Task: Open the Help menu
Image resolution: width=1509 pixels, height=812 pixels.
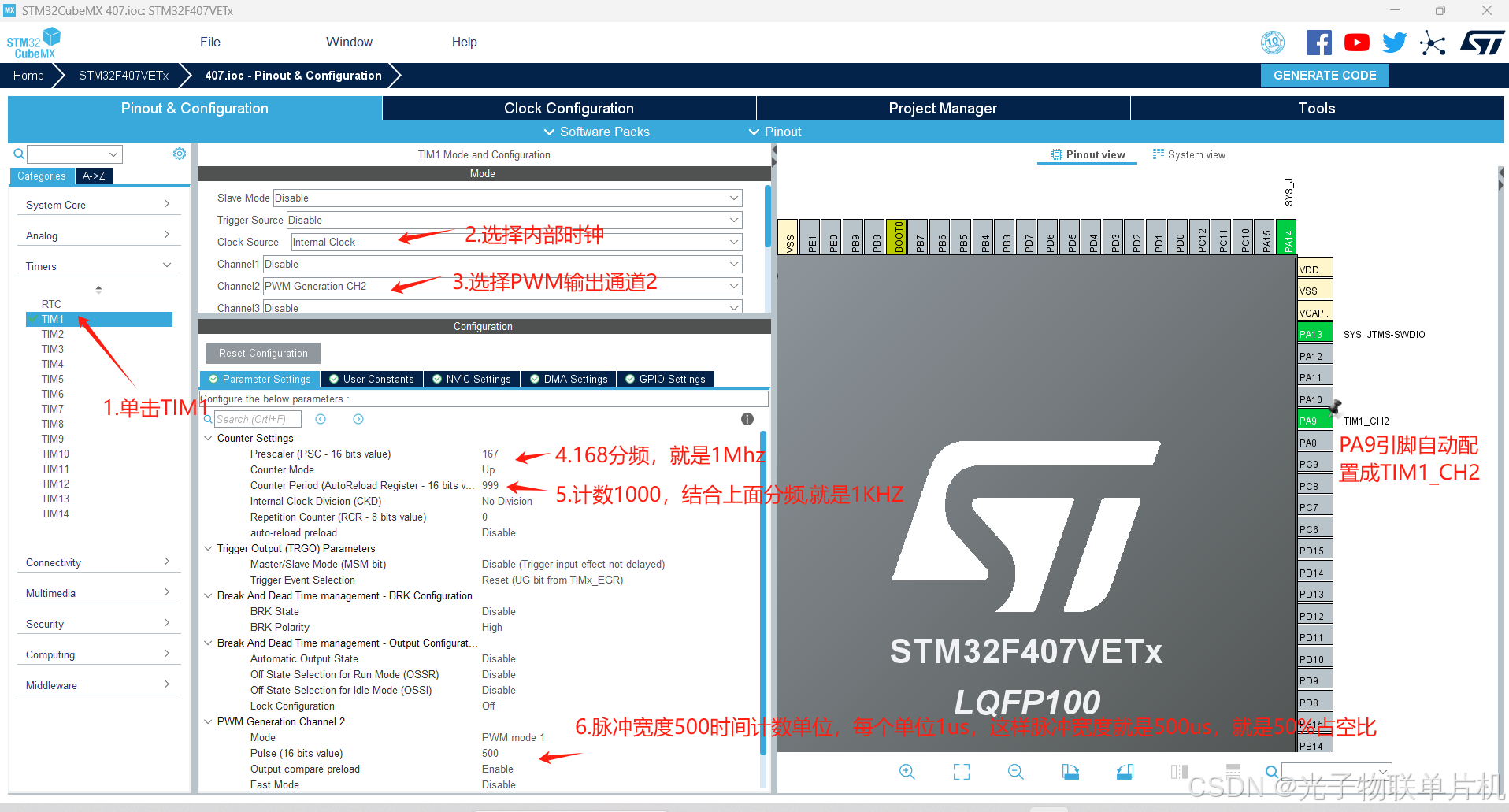Action: click(464, 42)
